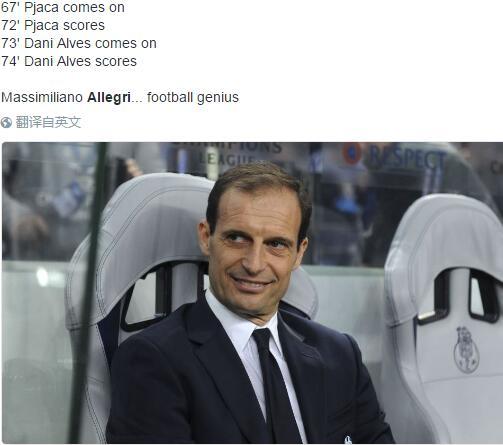Select the "67' Pjaca comes on" line
Viewport: 503px width, 445px height.
pos(62,7)
